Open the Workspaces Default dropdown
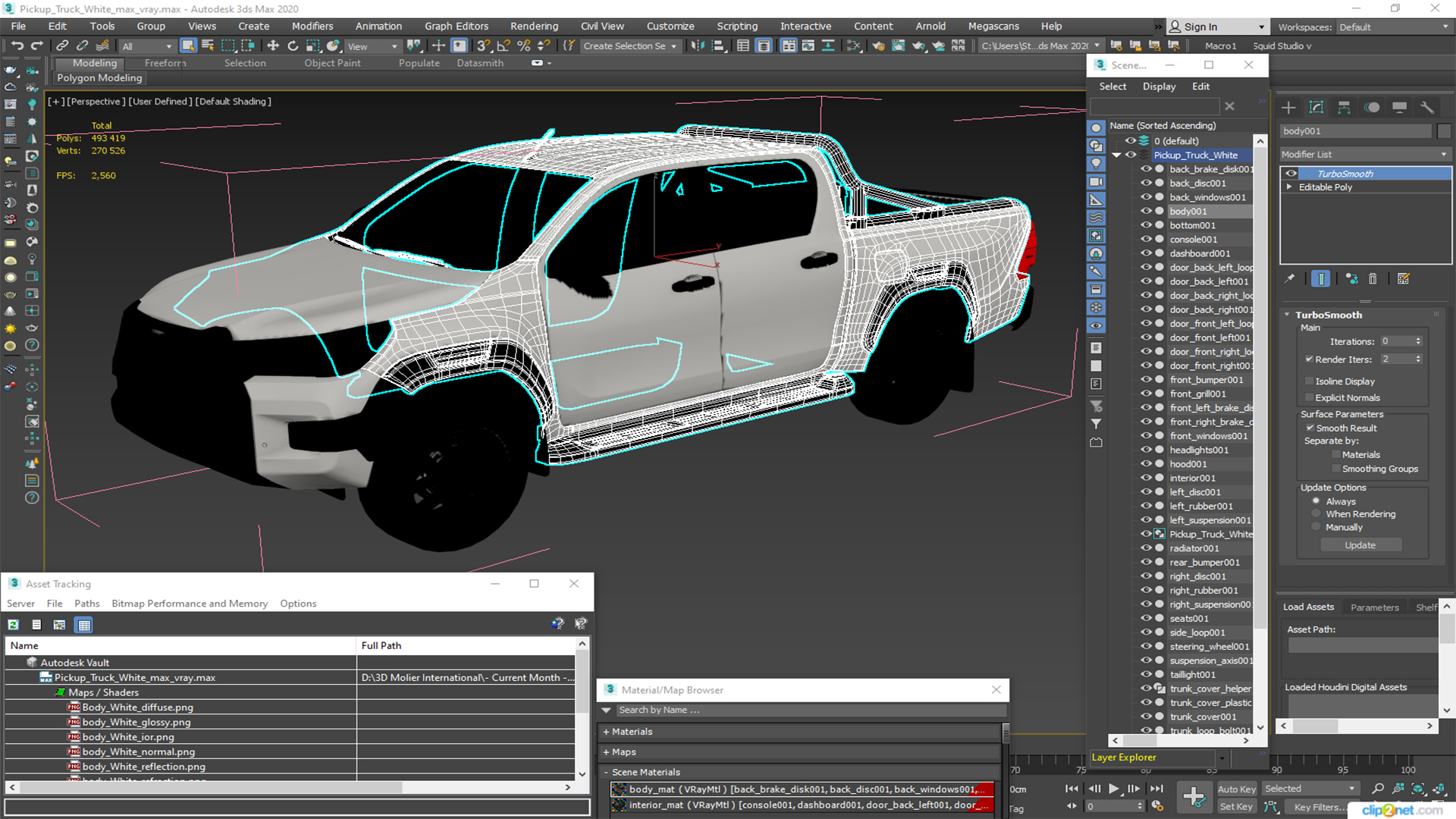The image size is (1456, 819). coord(1393,27)
